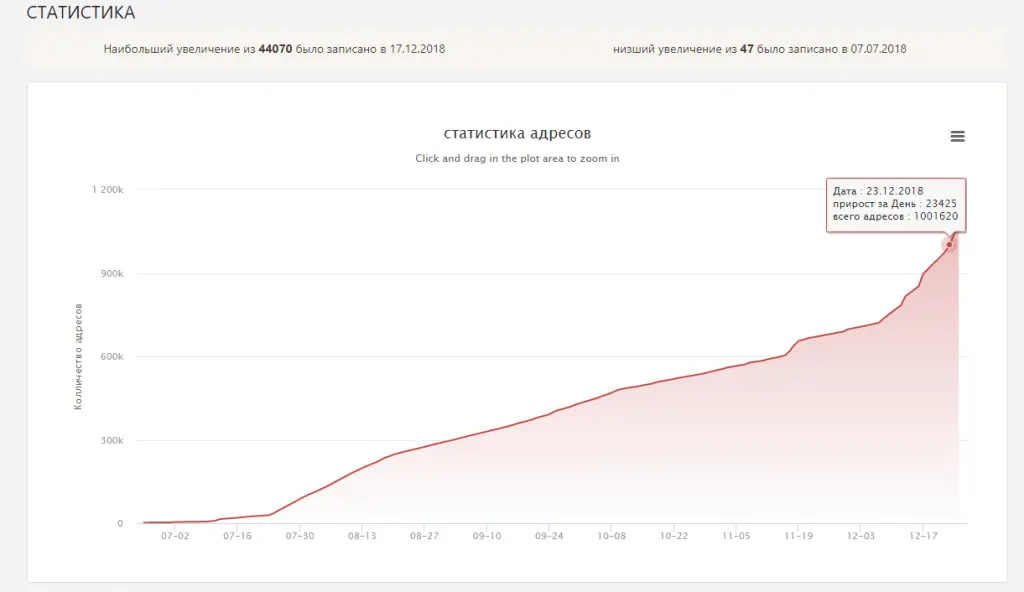The height and width of the screenshot is (592, 1024).
Task: Click the 'СТАТИСТИКА' page heading
Action: (81, 12)
